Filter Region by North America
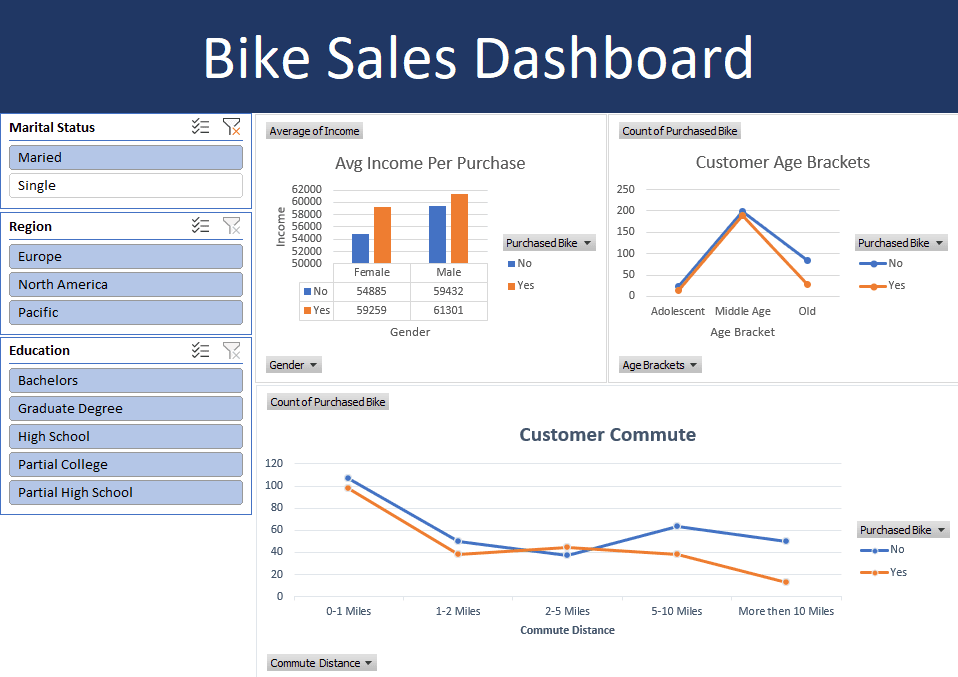 [x=126, y=285]
